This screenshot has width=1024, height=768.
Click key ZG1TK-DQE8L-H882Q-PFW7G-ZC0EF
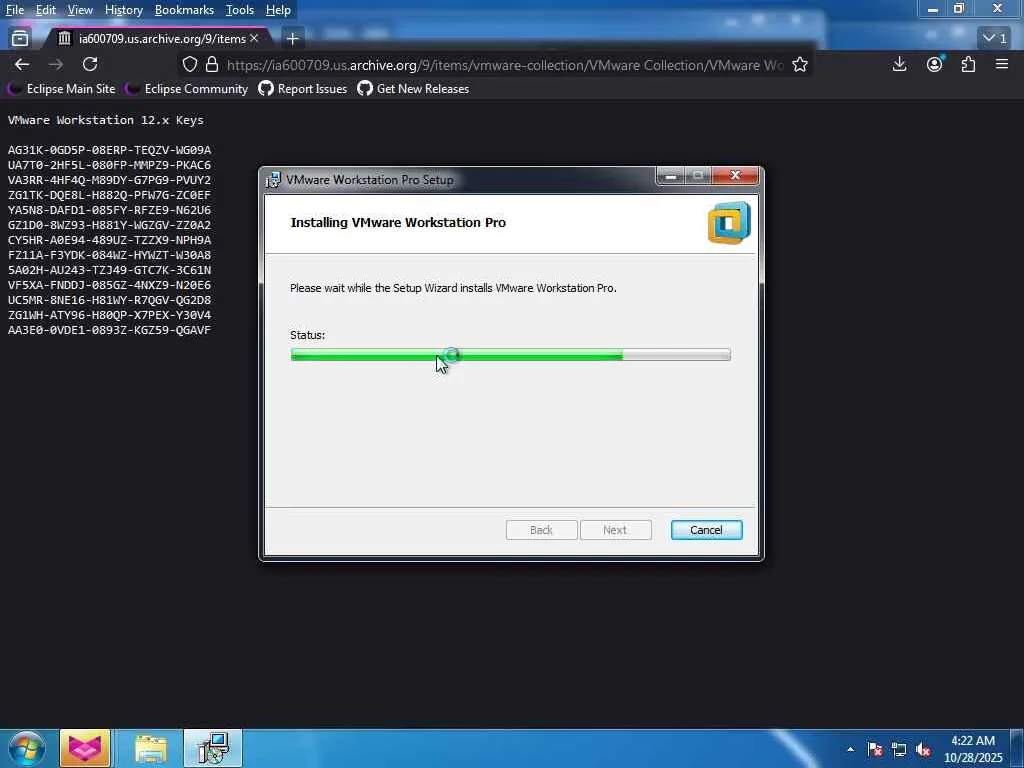click(x=109, y=195)
